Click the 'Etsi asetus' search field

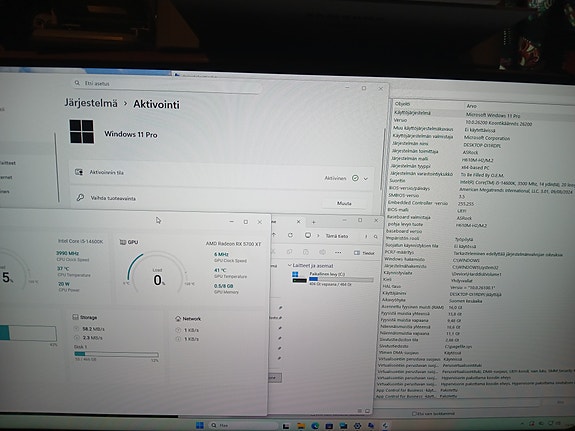tap(167, 84)
